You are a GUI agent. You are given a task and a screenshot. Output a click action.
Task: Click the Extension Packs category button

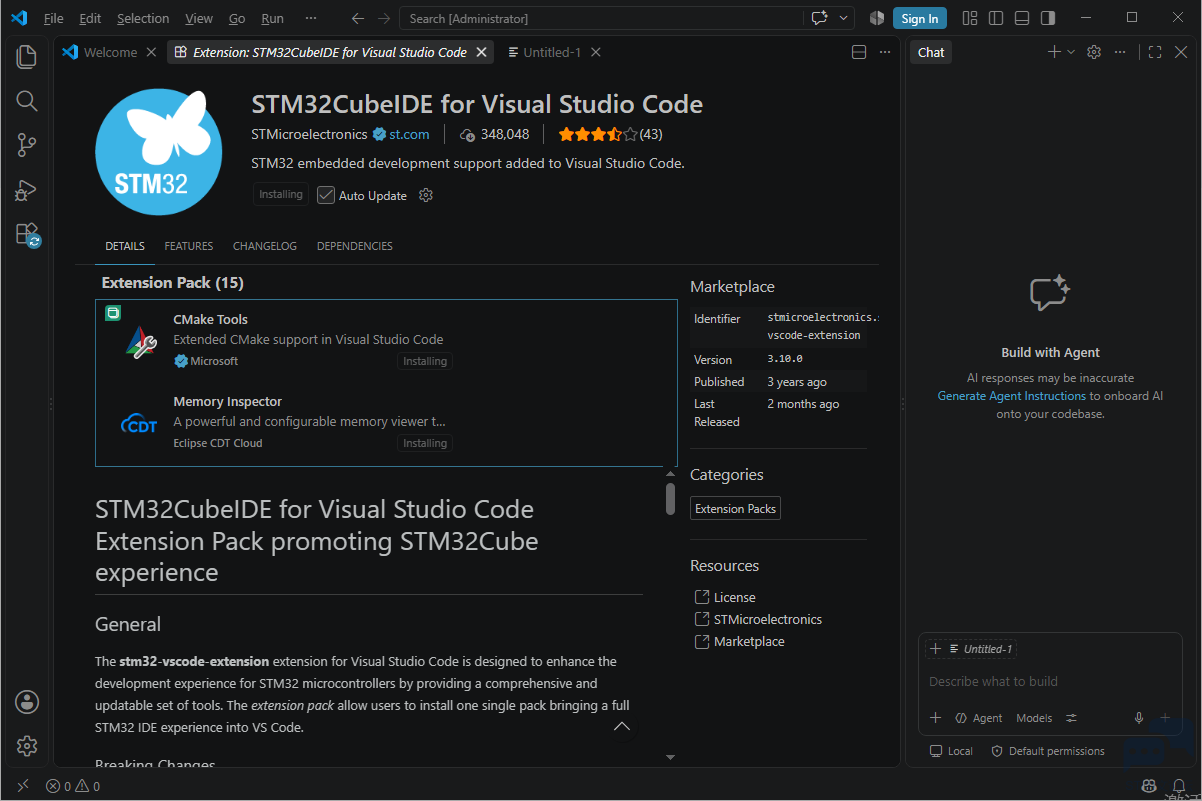(x=736, y=508)
